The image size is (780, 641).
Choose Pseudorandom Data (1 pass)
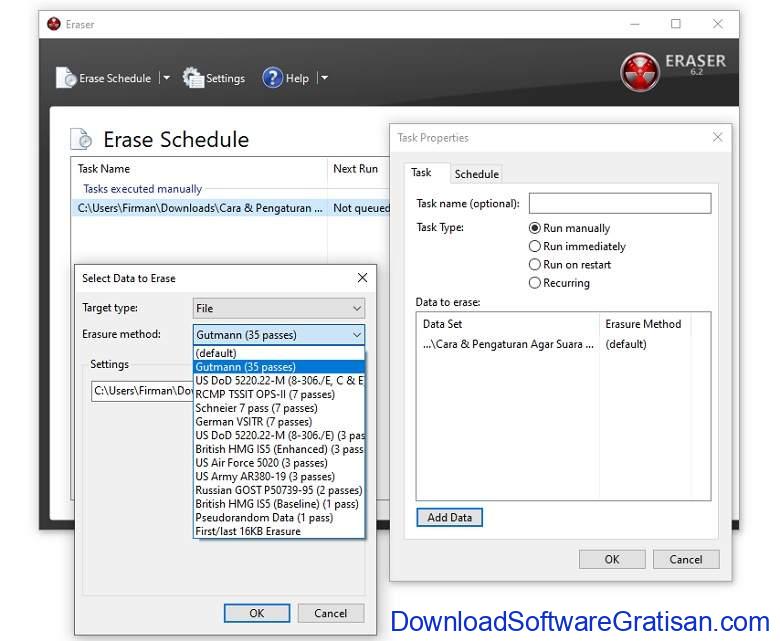pos(279,517)
